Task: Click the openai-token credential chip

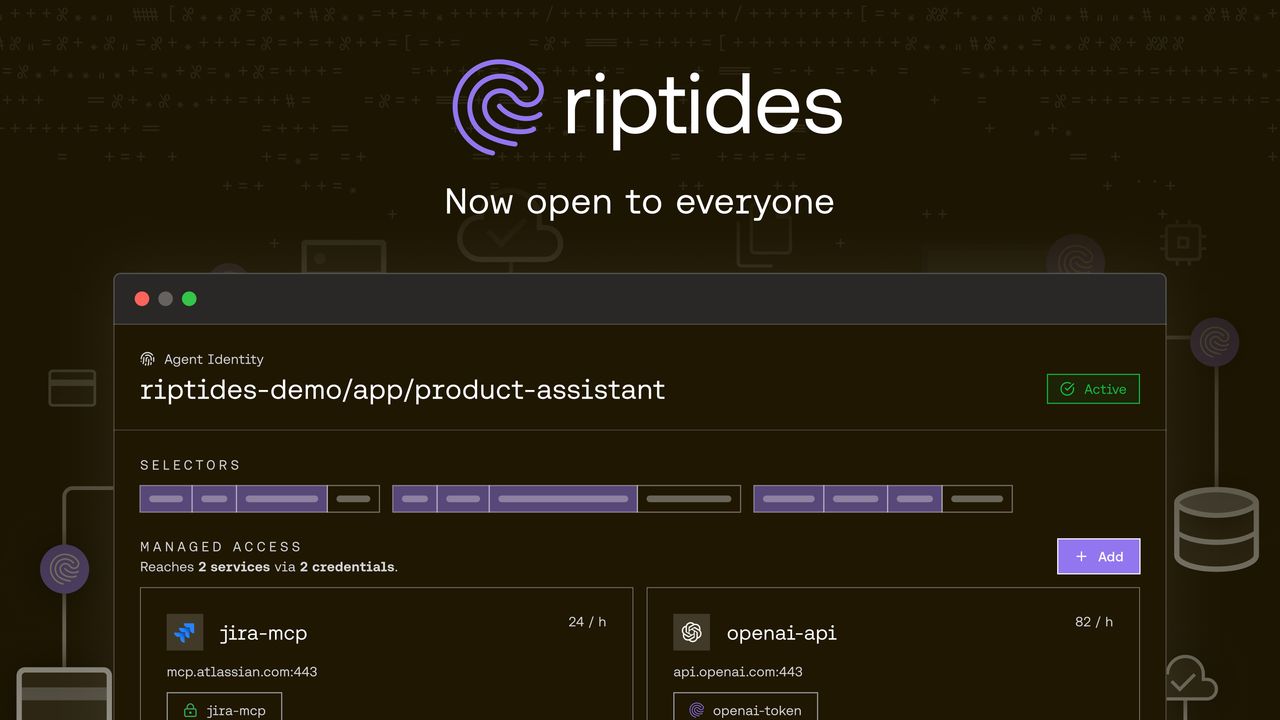Action: click(745, 707)
